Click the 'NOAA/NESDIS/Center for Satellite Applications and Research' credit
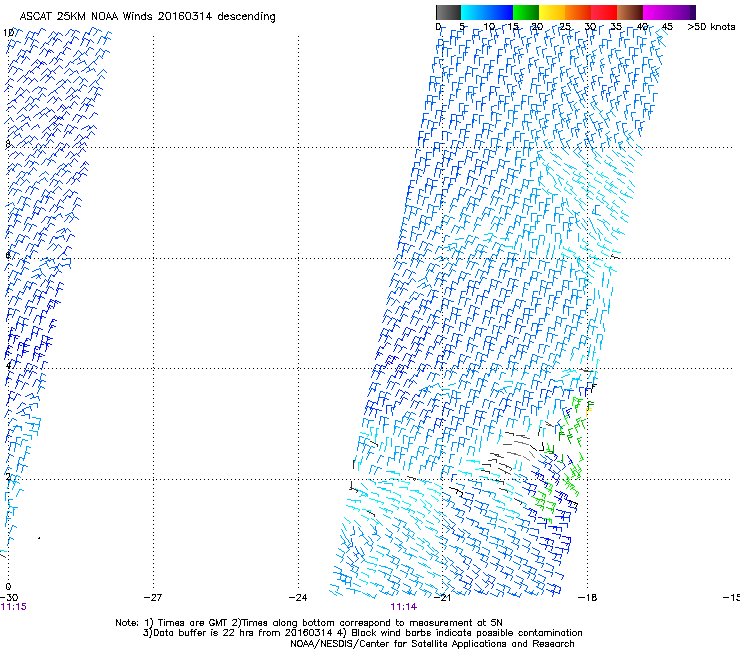 432,644
